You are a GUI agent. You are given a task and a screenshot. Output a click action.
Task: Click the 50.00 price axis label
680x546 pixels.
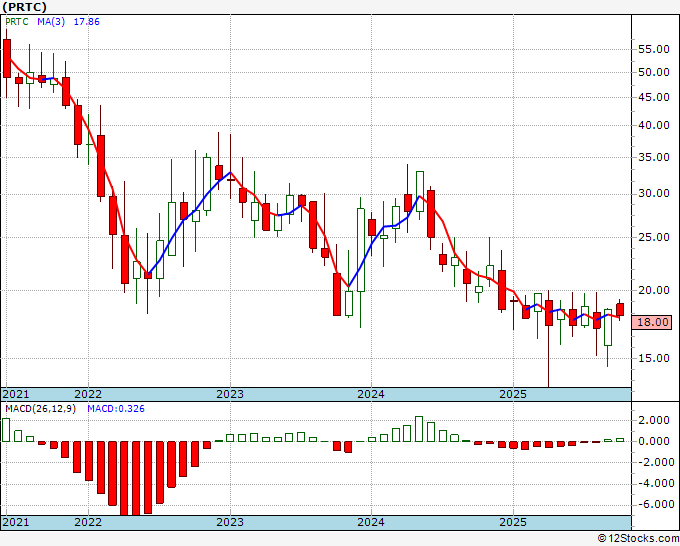pyautogui.click(x=654, y=72)
